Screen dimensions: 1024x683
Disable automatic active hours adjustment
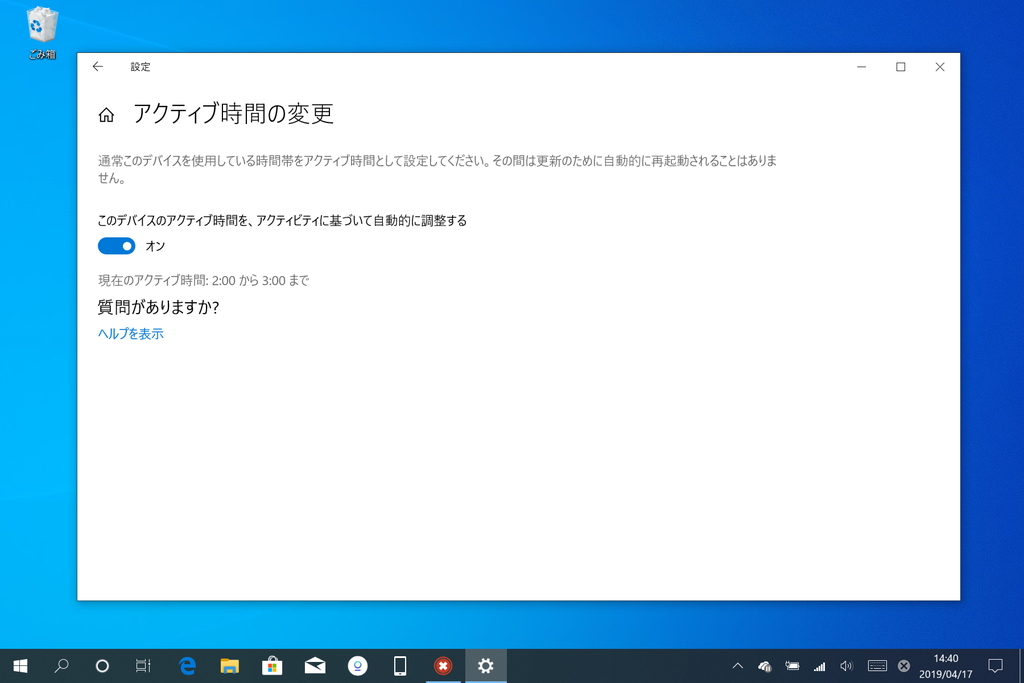116,245
